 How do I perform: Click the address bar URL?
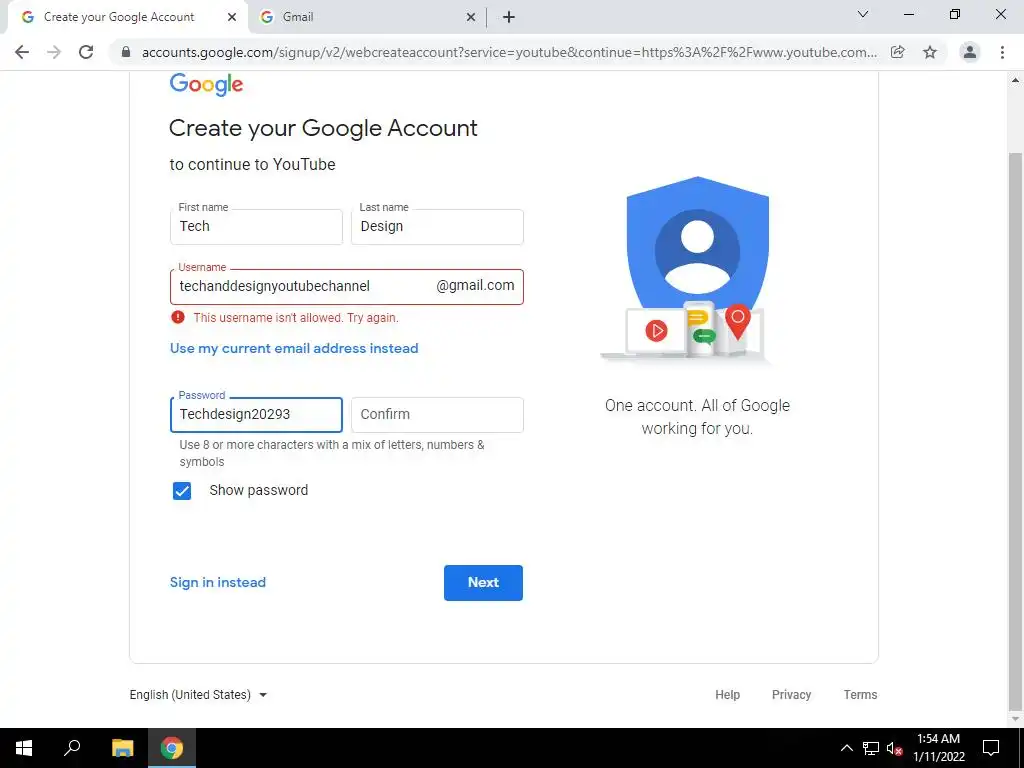pos(509,52)
